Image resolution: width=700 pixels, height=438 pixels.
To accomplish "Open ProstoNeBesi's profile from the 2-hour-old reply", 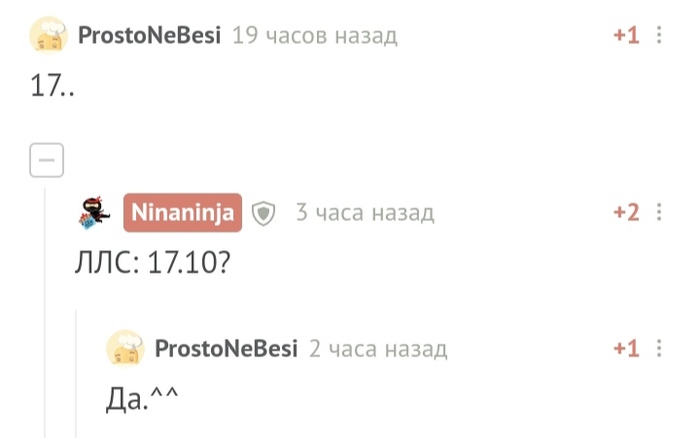I will pyautogui.click(x=226, y=348).
